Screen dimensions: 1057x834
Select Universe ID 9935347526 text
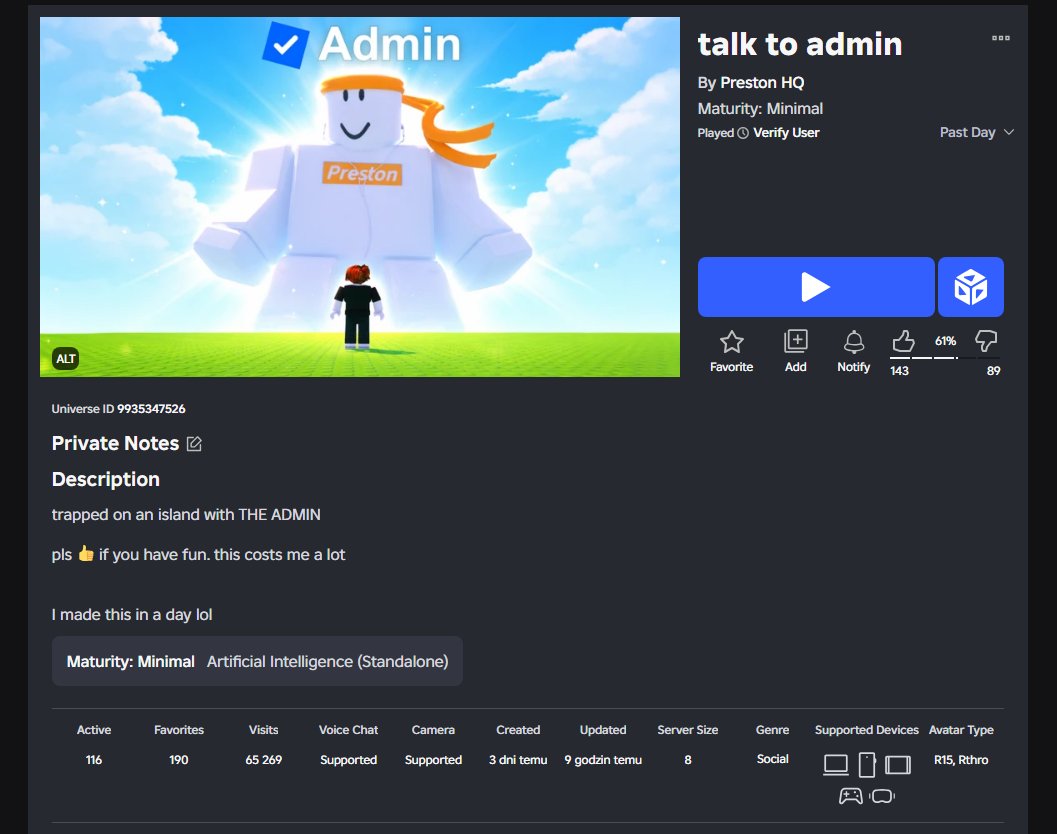(119, 409)
